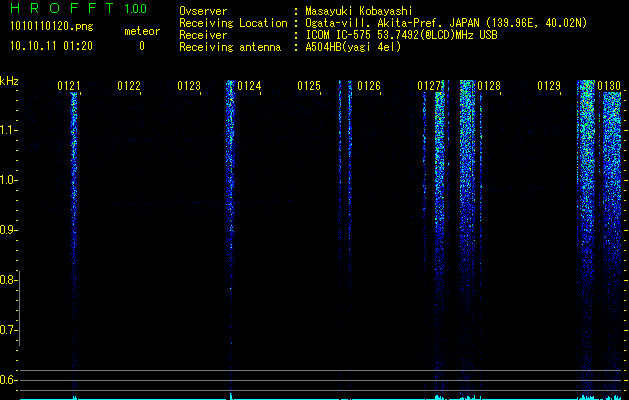Image resolution: width=629 pixels, height=400 pixels.
Task: Click the 1.0 kHz axis label
Action: point(8,180)
